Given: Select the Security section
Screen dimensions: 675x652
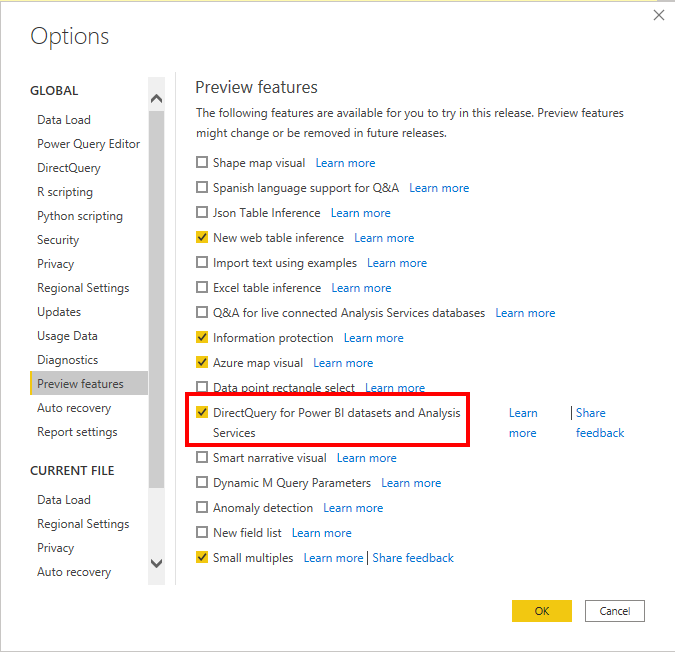Looking at the screenshot, I should click(58, 240).
